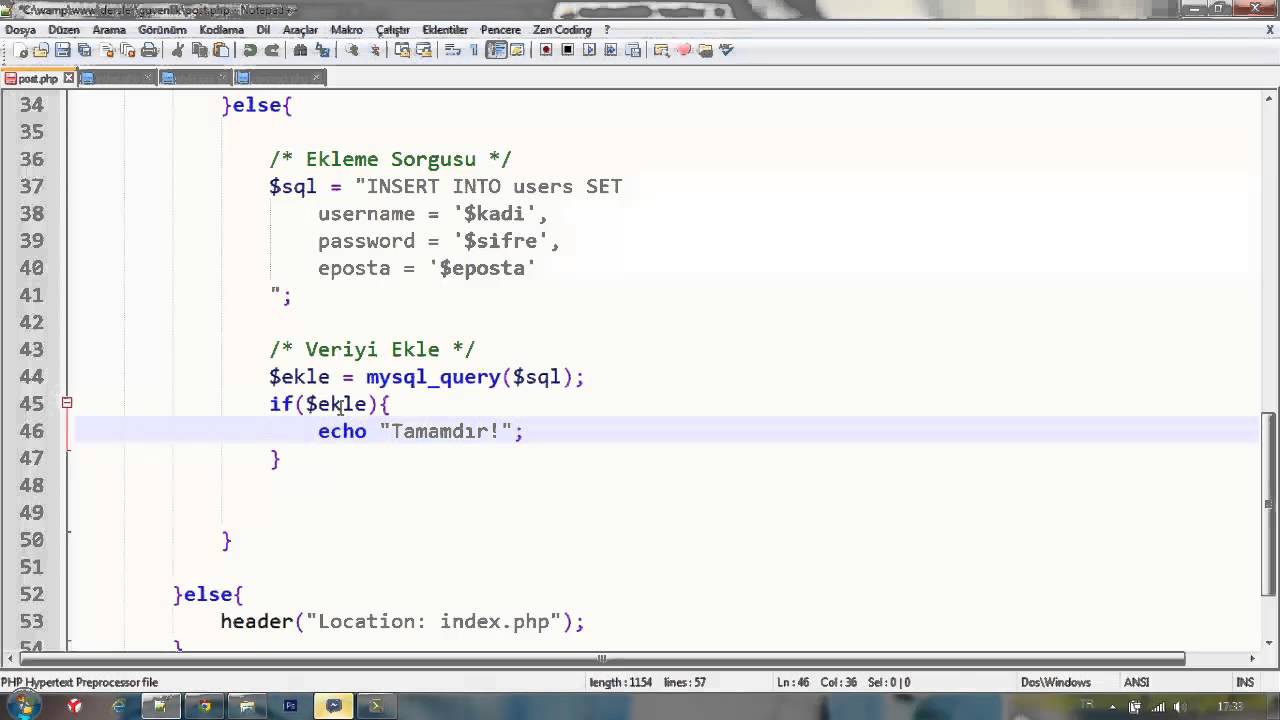Open the Çalıştır menu
Image resolution: width=1280 pixels, height=720 pixels.
[x=393, y=30]
